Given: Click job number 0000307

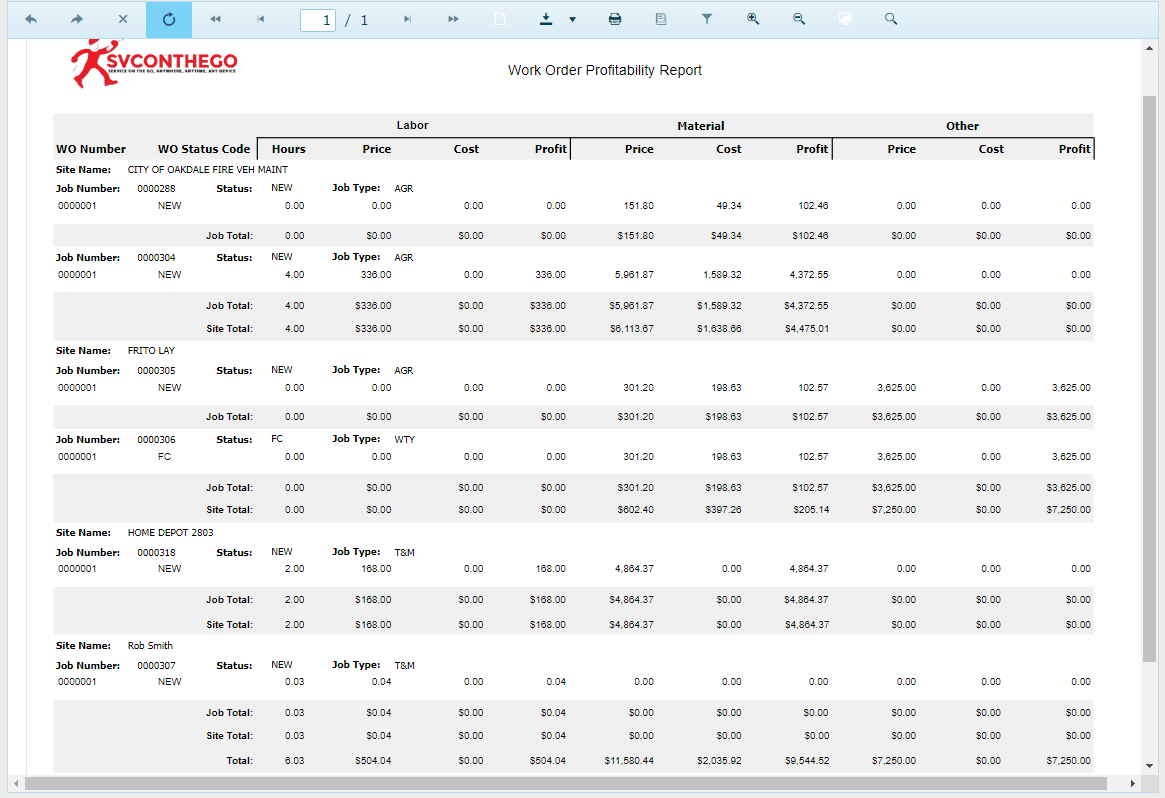Looking at the screenshot, I should (x=156, y=665).
